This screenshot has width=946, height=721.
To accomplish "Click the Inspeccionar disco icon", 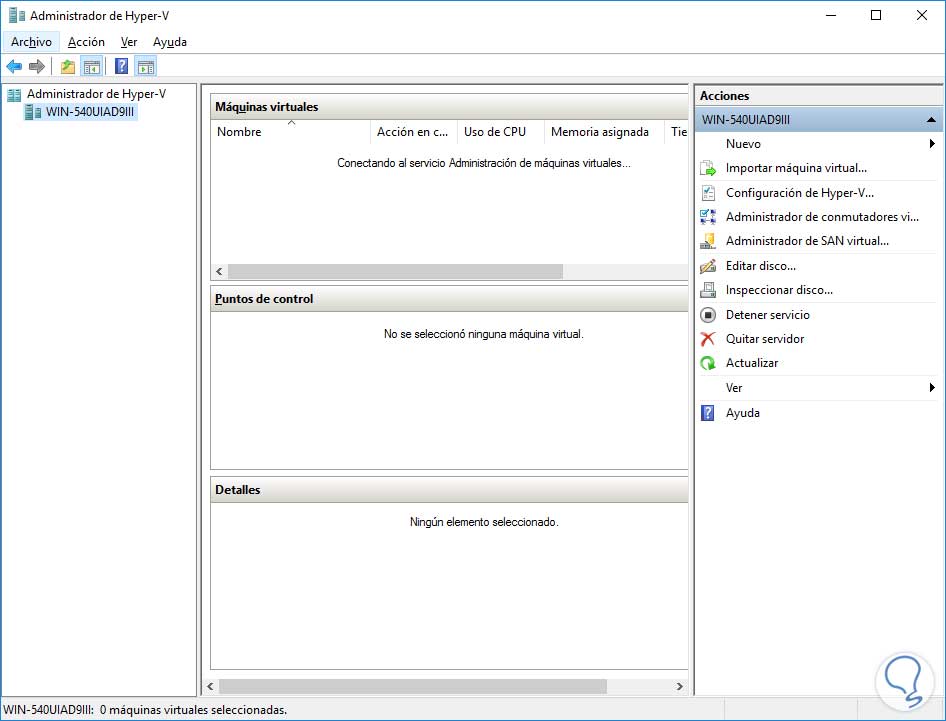I will click(708, 290).
